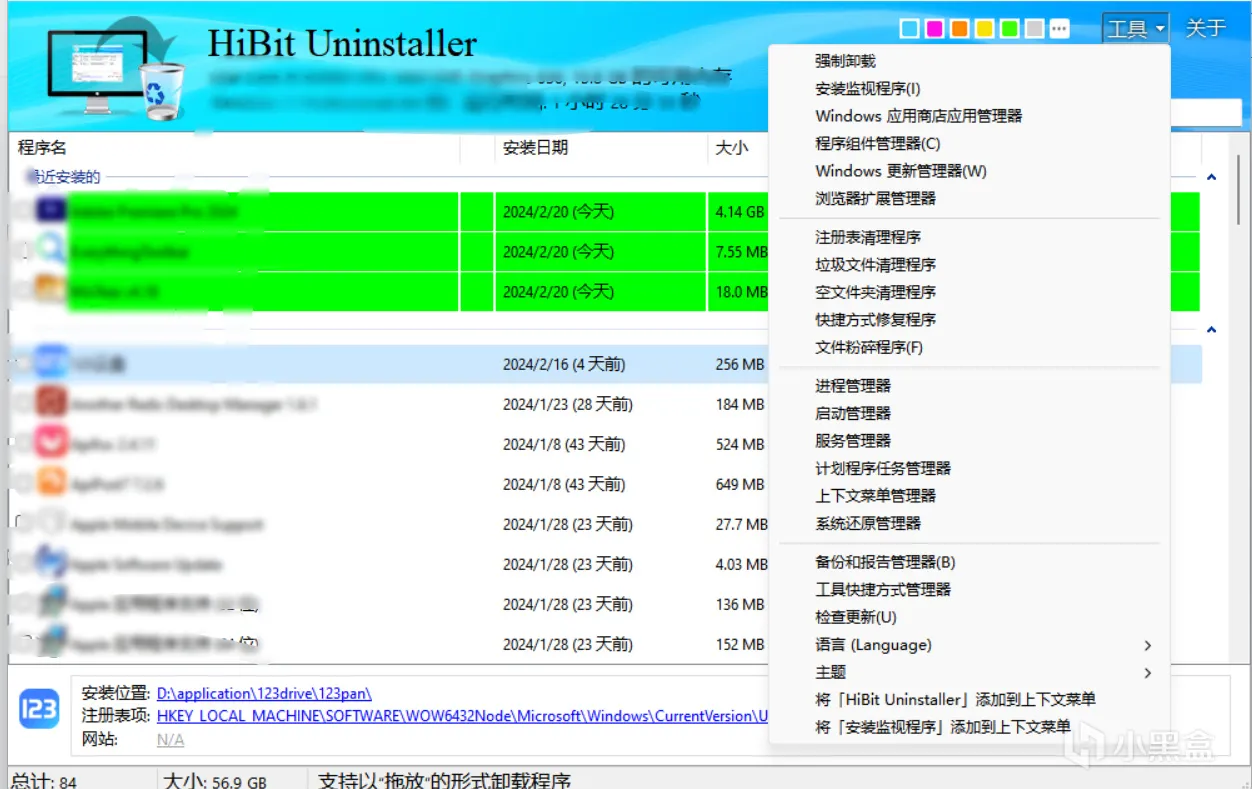Open 程序组件管理器(C)

pos(878,144)
